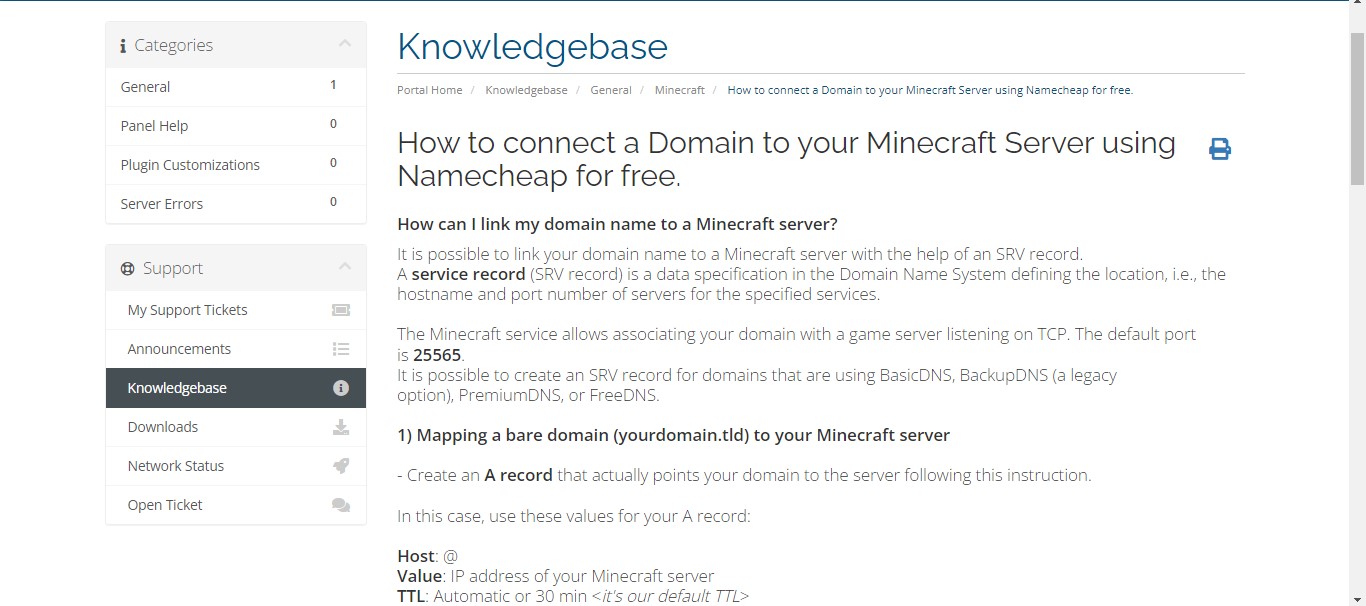Click the Announcements list icon
The image size is (1366, 606).
click(341, 349)
